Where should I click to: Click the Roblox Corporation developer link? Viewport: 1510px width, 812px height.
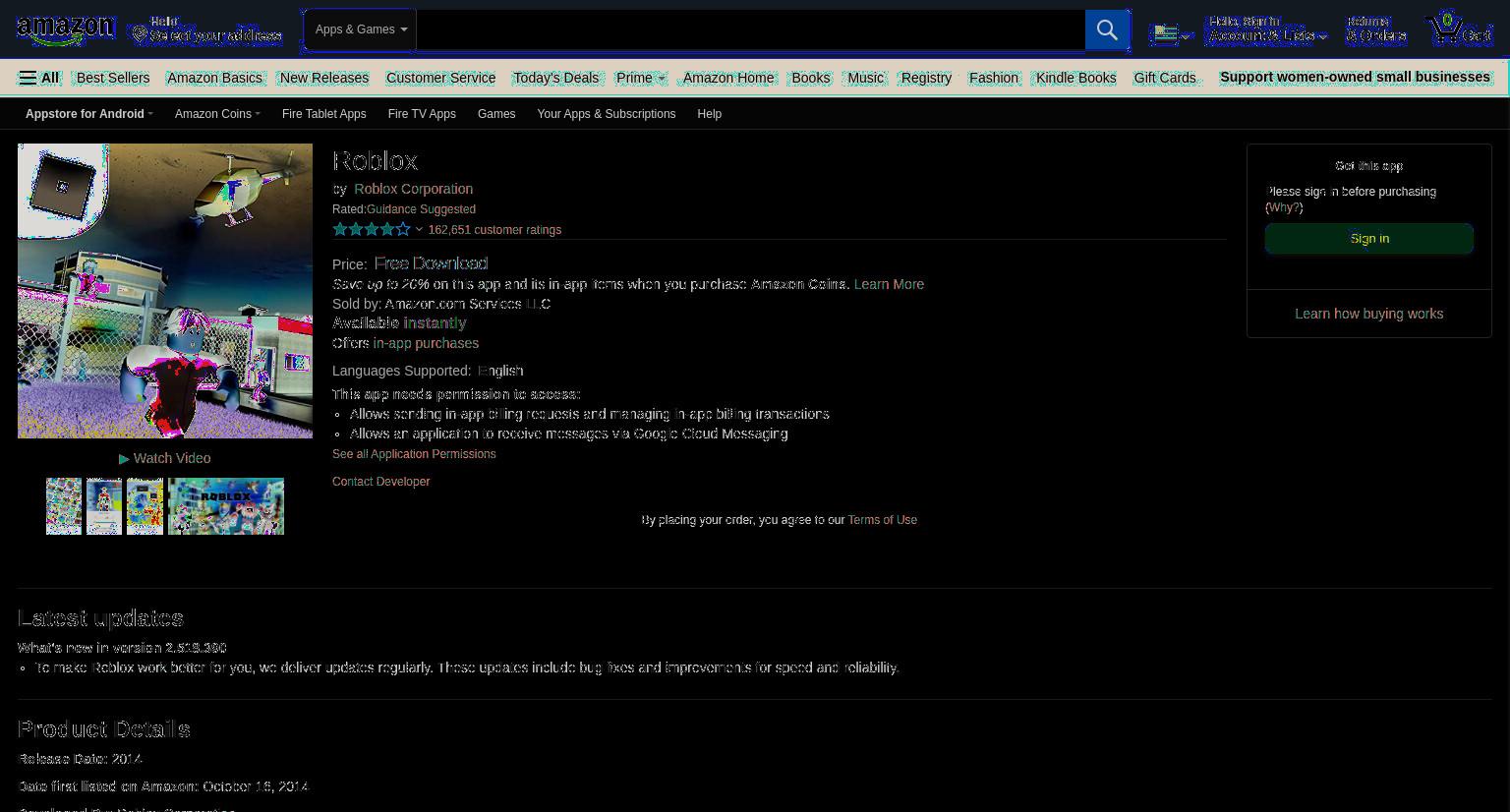414,189
